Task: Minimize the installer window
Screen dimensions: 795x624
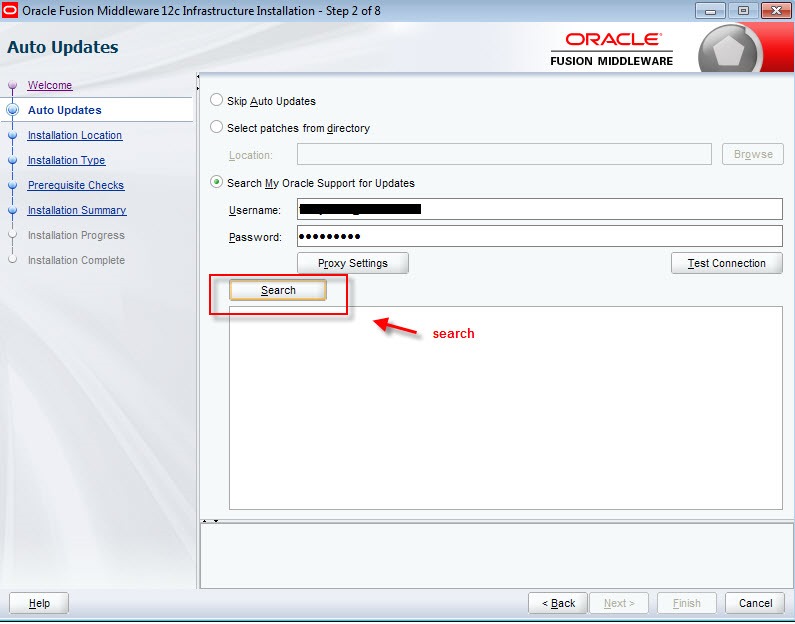Action: click(x=710, y=11)
